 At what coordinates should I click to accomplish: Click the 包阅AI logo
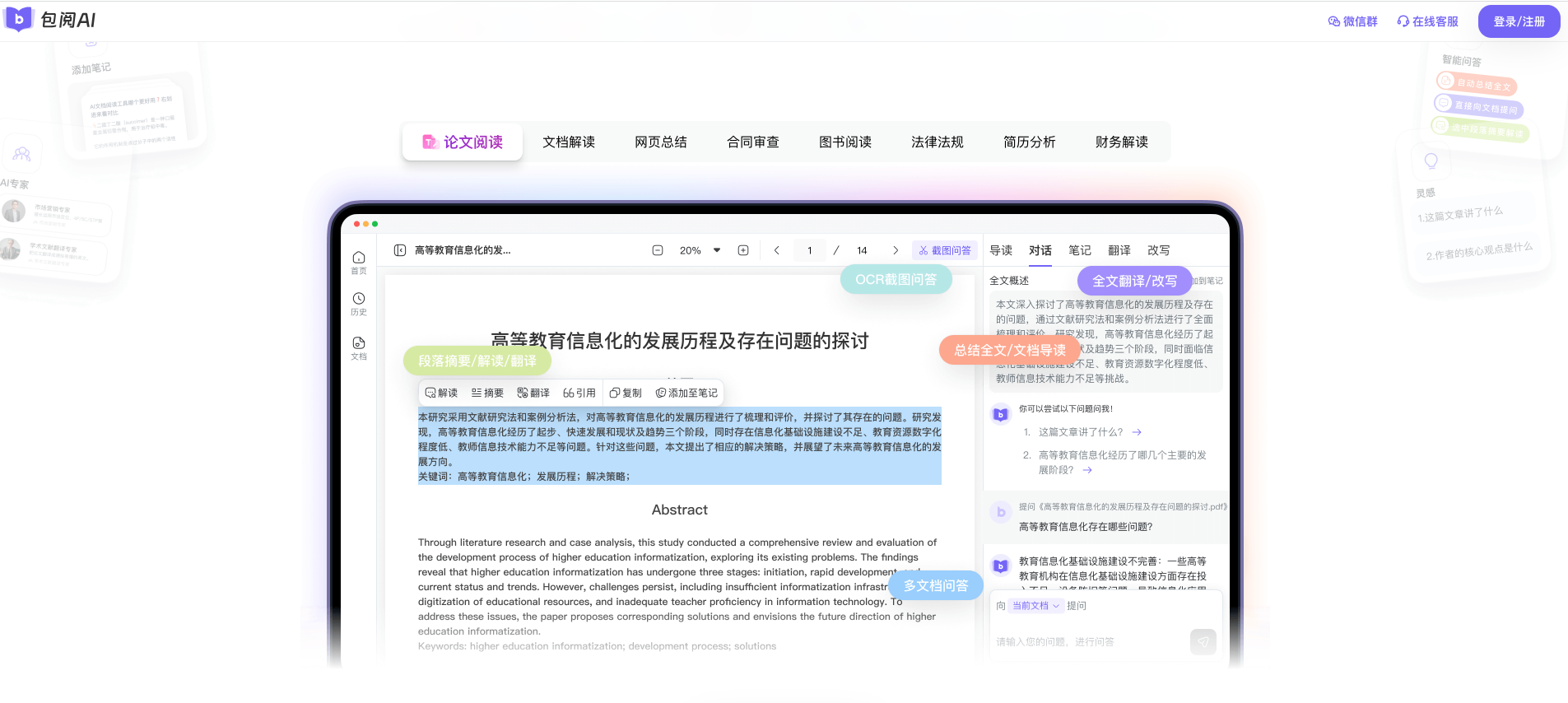click(x=50, y=20)
